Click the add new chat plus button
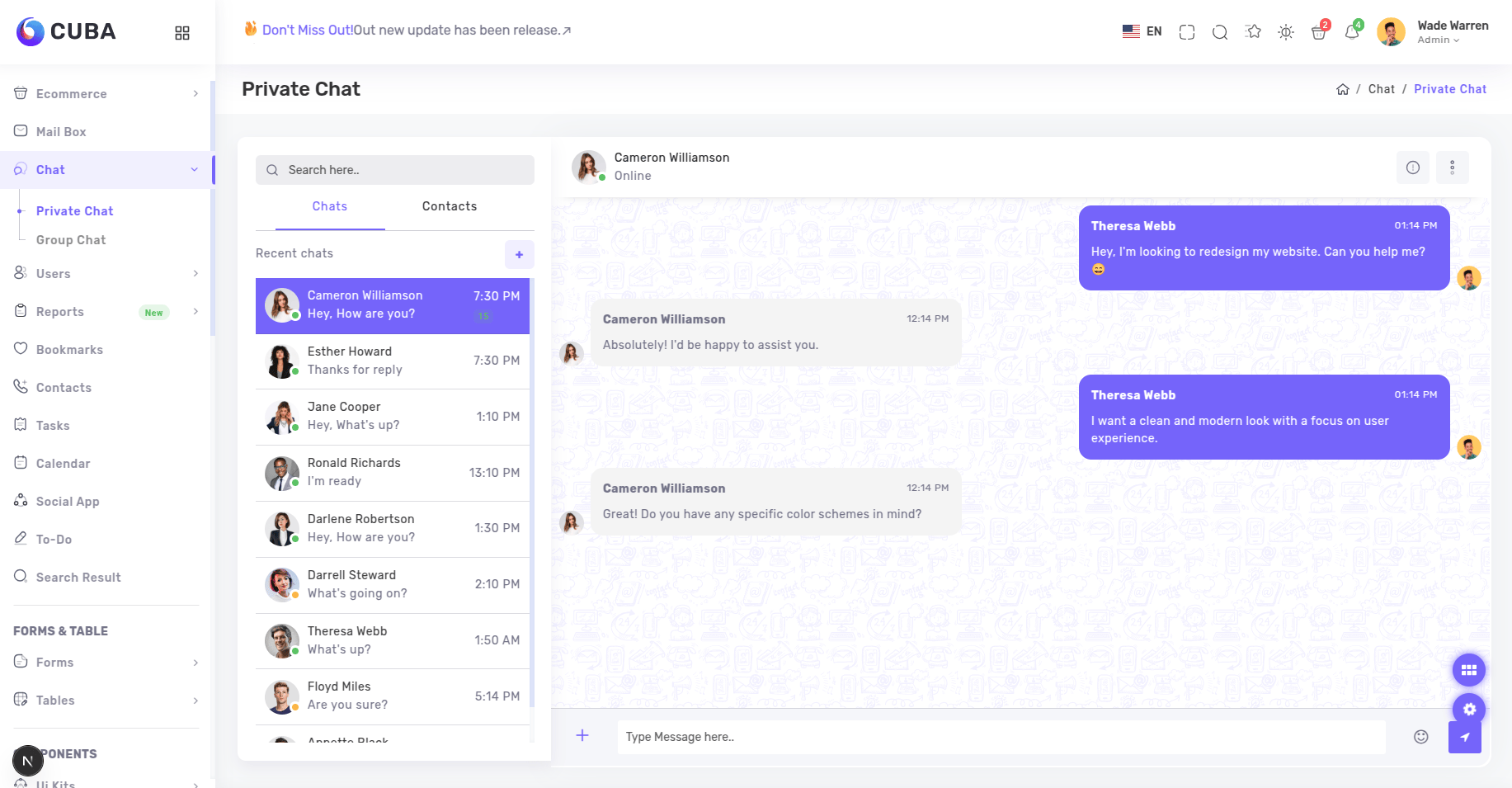 519,255
